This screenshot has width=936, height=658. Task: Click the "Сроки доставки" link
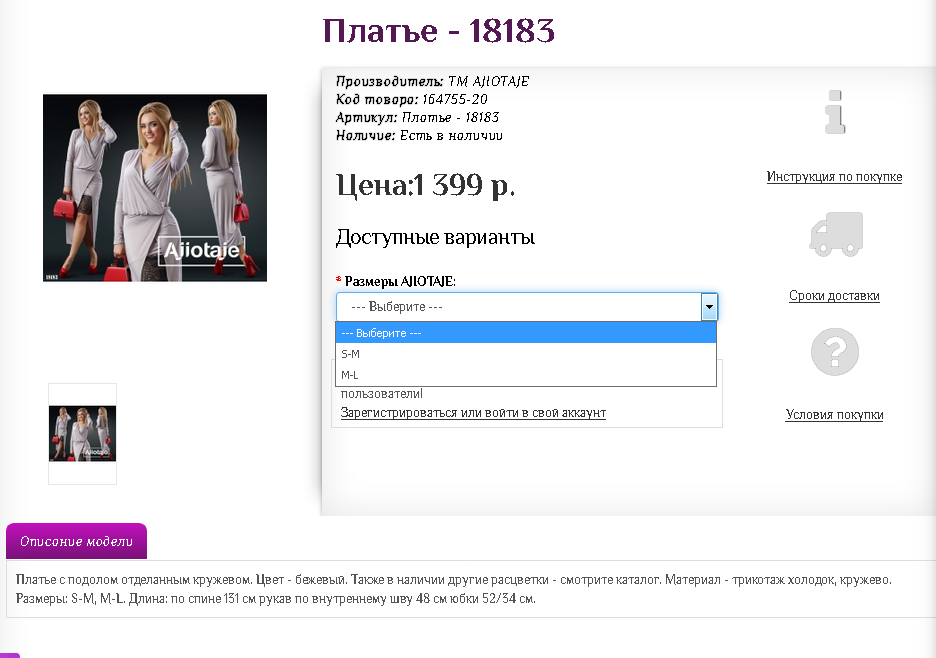point(834,295)
